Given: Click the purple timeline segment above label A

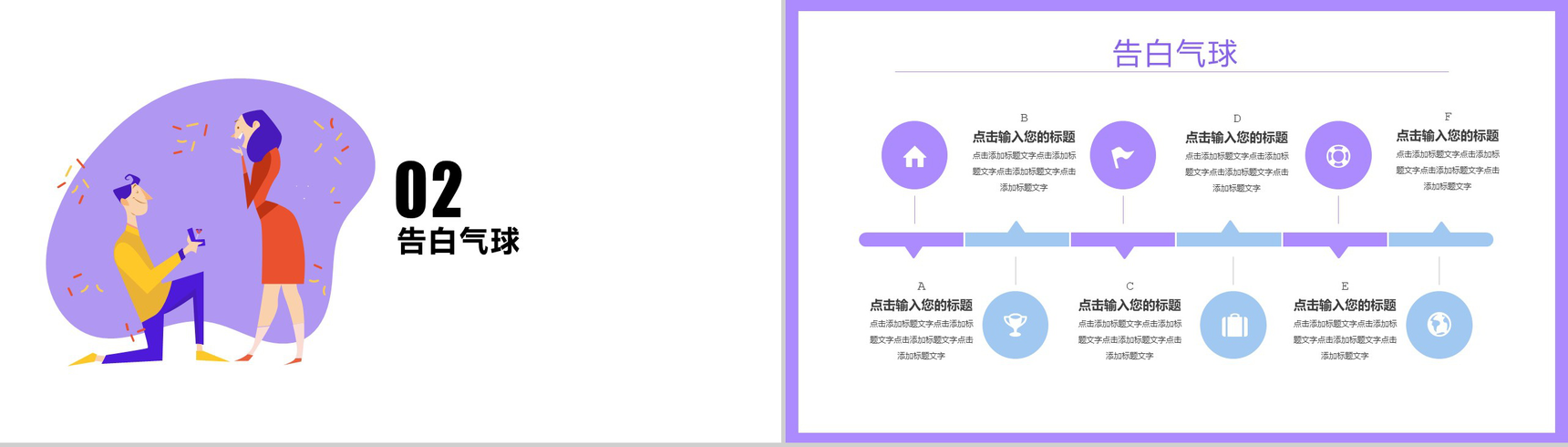Looking at the screenshot, I should tap(912, 240).
